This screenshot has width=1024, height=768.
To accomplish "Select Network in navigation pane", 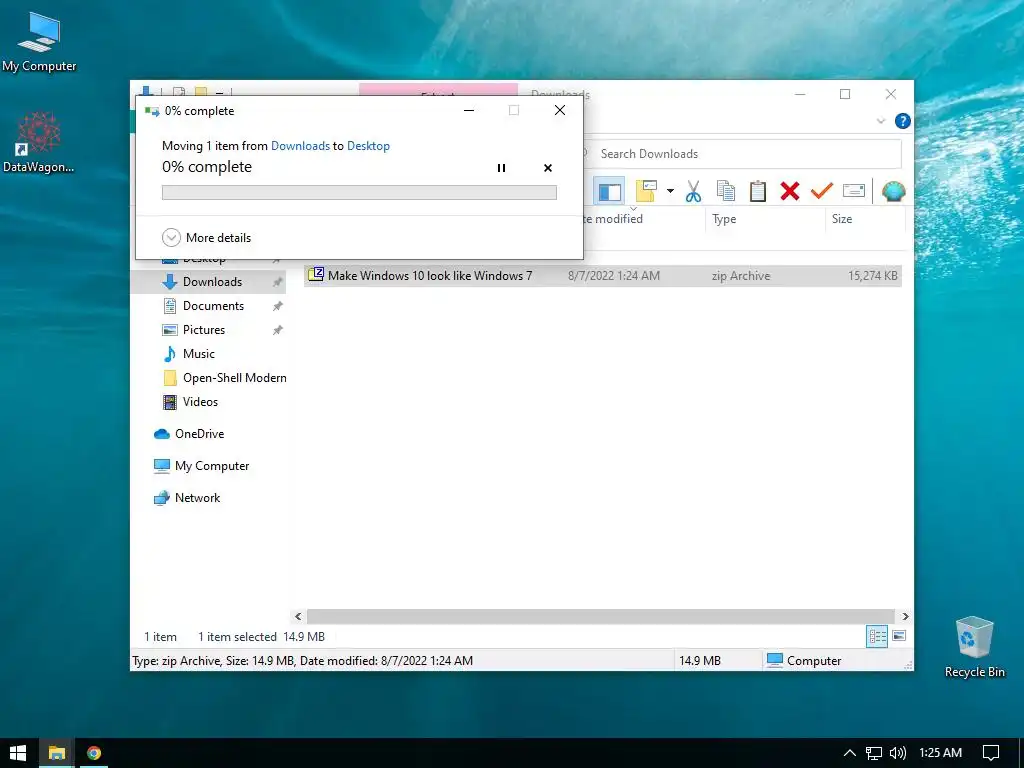I will click(197, 498).
